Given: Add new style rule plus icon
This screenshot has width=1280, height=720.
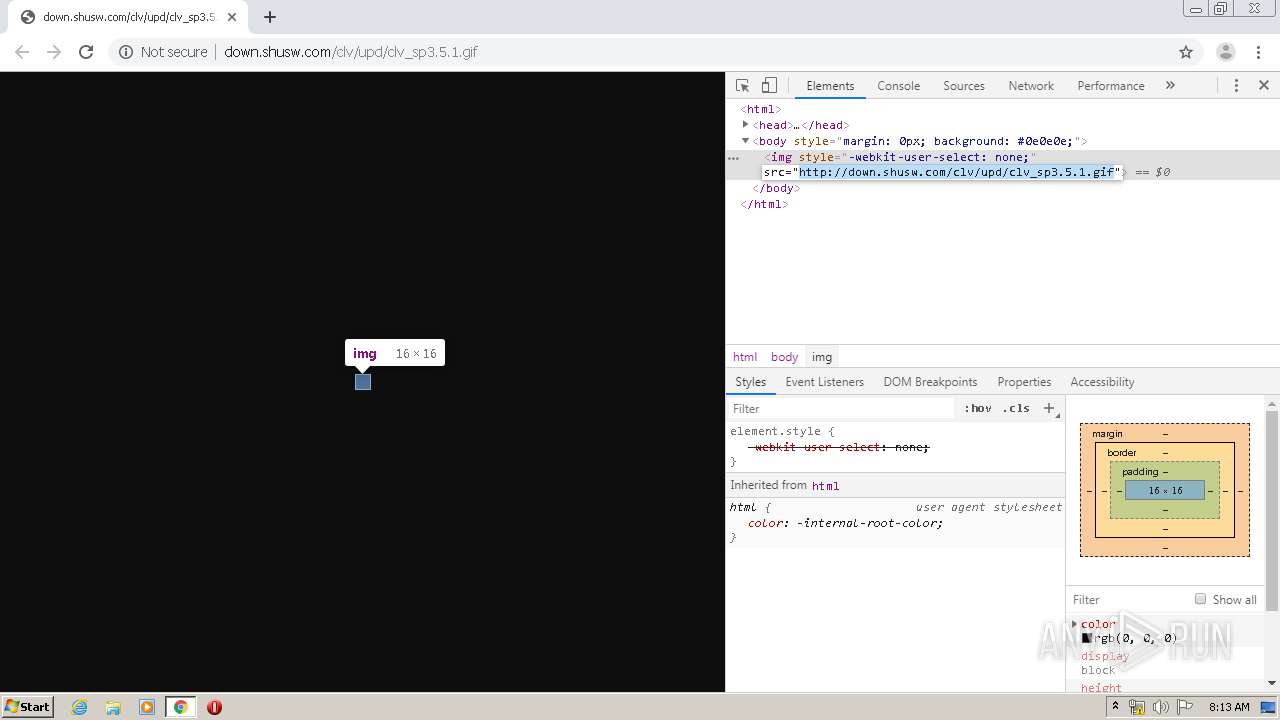Looking at the screenshot, I should [1049, 408].
